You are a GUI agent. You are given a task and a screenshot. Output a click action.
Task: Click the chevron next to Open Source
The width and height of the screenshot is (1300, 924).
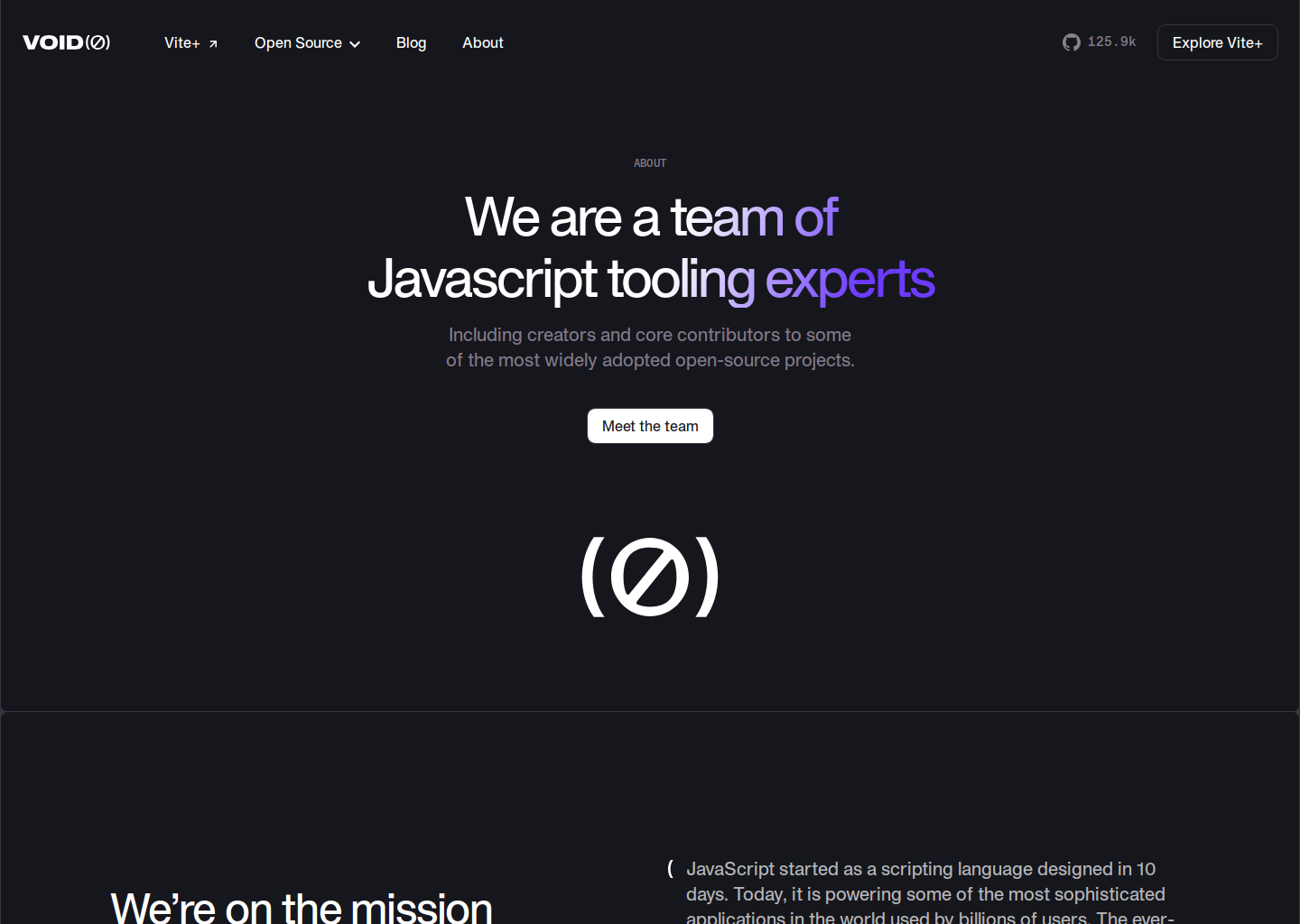point(355,44)
